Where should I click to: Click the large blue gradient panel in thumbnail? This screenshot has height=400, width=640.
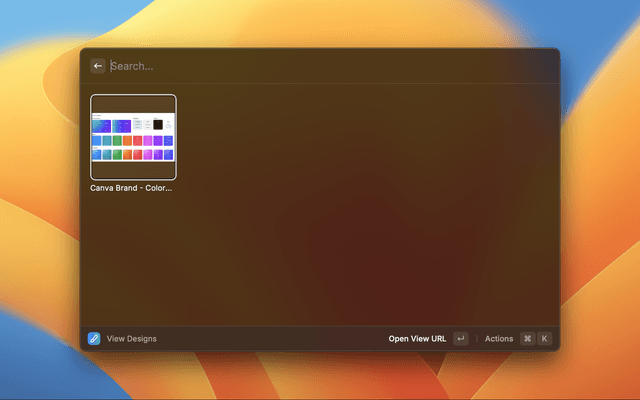100,126
